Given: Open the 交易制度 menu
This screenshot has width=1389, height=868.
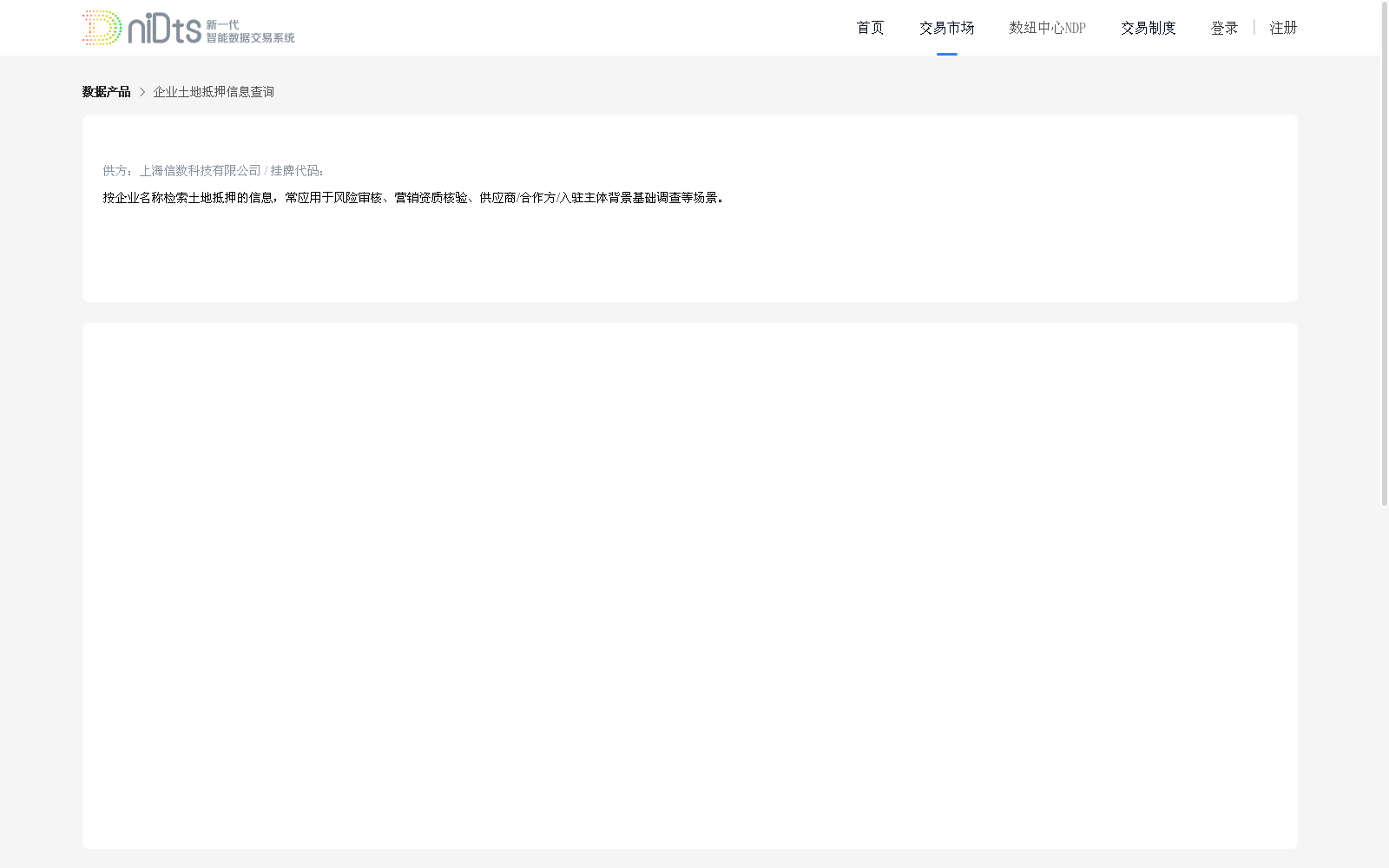Looking at the screenshot, I should [1148, 28].
